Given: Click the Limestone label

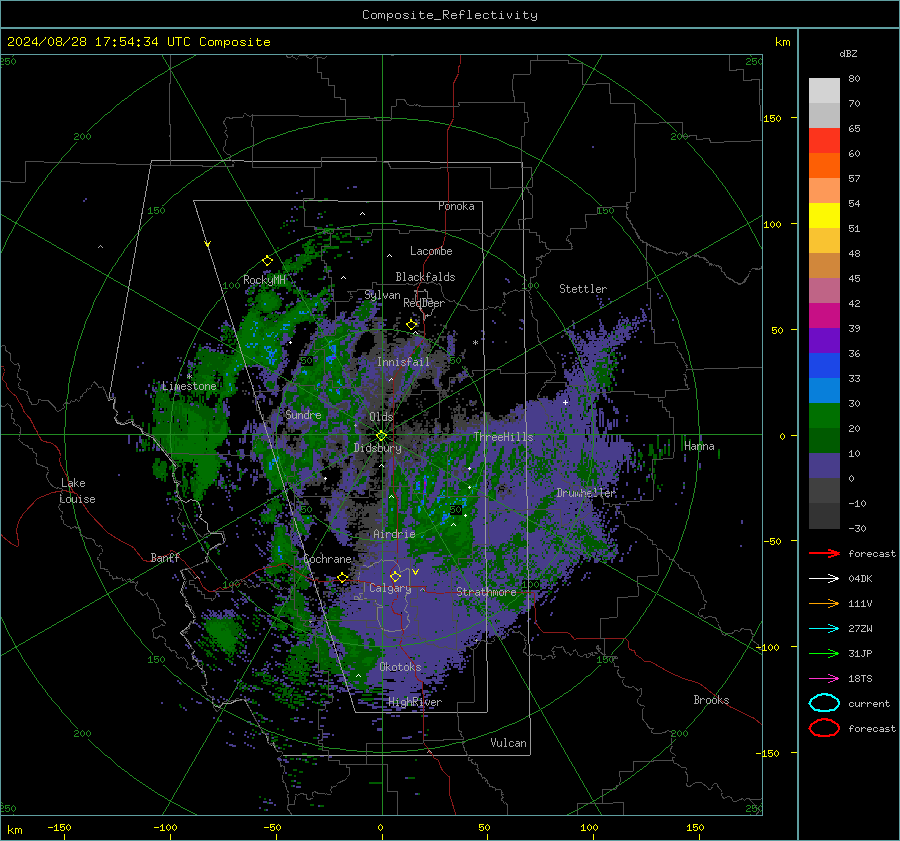Looking at the screenshot, I should pos(189,386).
